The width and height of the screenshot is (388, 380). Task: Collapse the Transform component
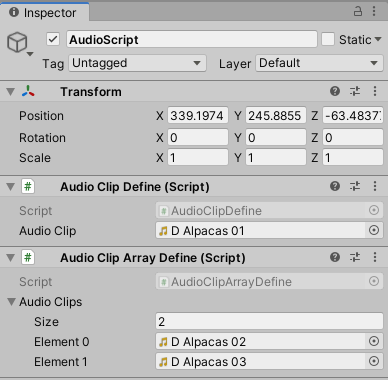(11, 92)
